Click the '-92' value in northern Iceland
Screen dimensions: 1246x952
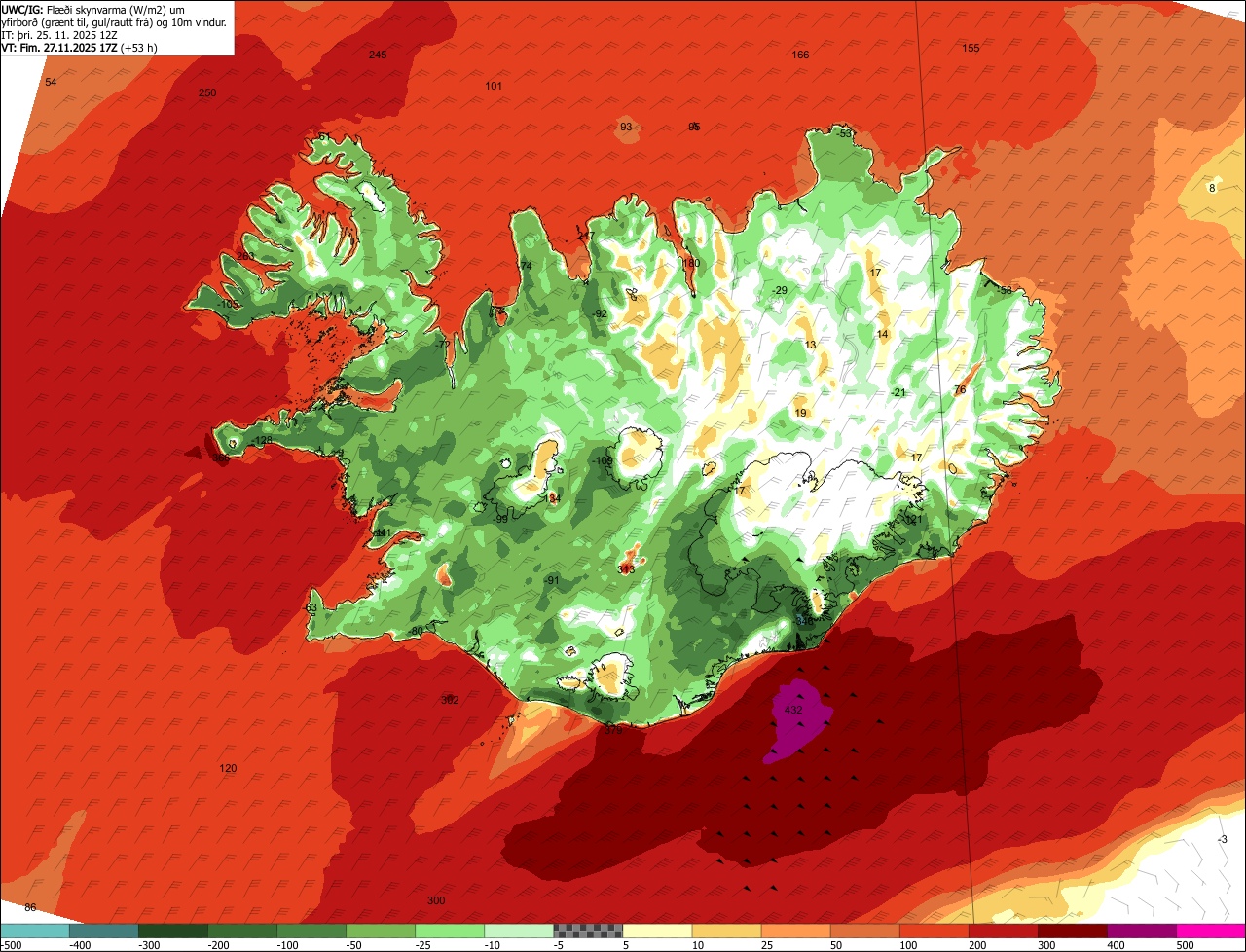[x=600, y=313]
